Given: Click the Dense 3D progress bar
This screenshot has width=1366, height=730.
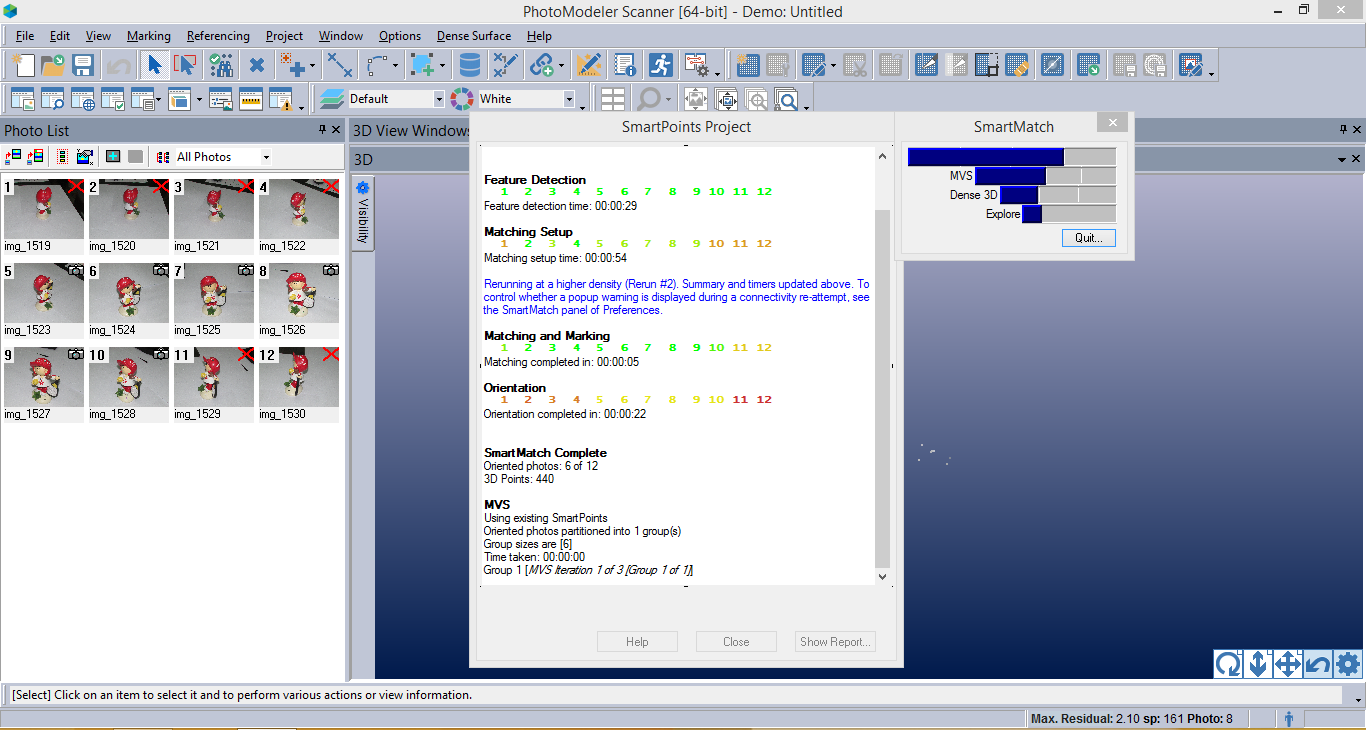Looking at the screenshot, I should pos(1058,195).
